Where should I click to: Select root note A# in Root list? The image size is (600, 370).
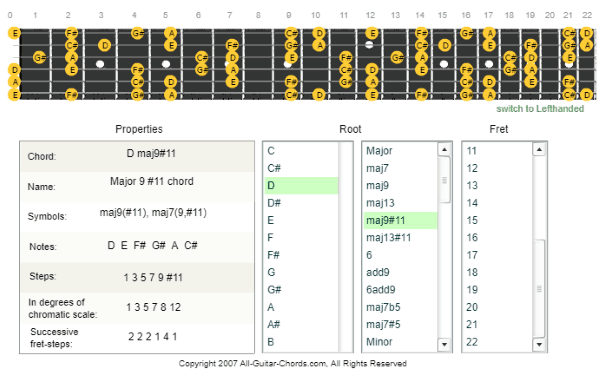pos(301,324)
